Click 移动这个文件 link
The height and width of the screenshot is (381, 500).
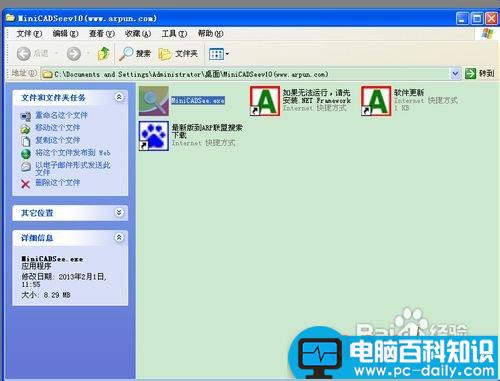58,128
